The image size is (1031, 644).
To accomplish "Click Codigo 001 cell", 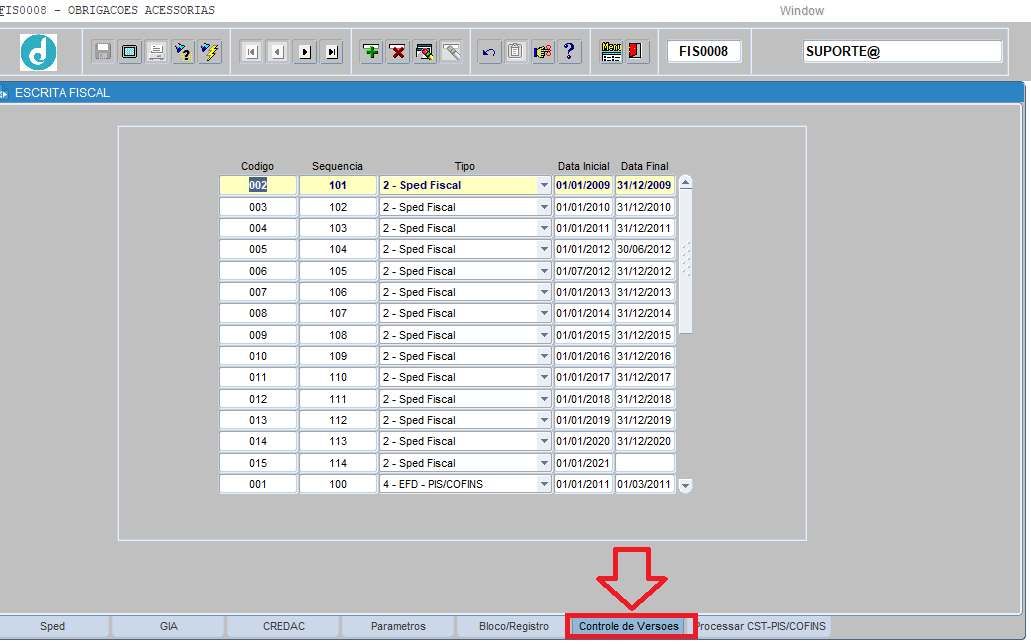I will coord(258,484).
